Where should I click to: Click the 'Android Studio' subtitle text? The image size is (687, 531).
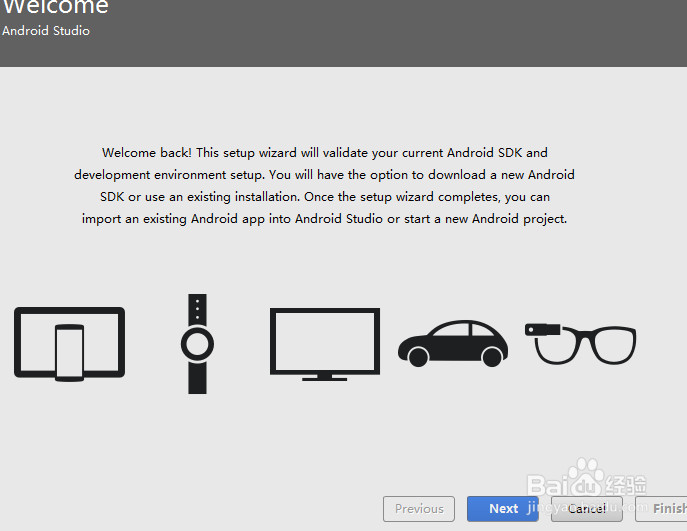pos(46,31)
